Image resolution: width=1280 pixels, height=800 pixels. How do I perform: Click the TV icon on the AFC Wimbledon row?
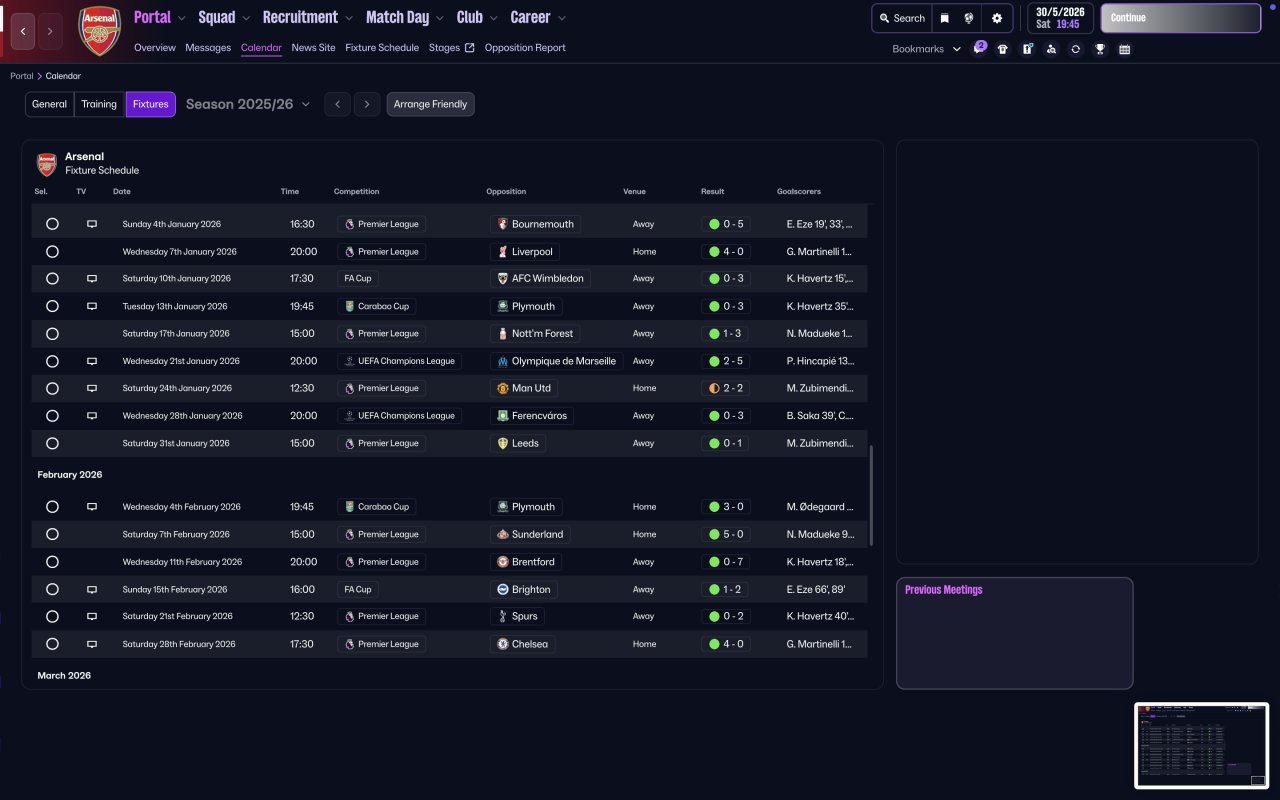[92, 279]
